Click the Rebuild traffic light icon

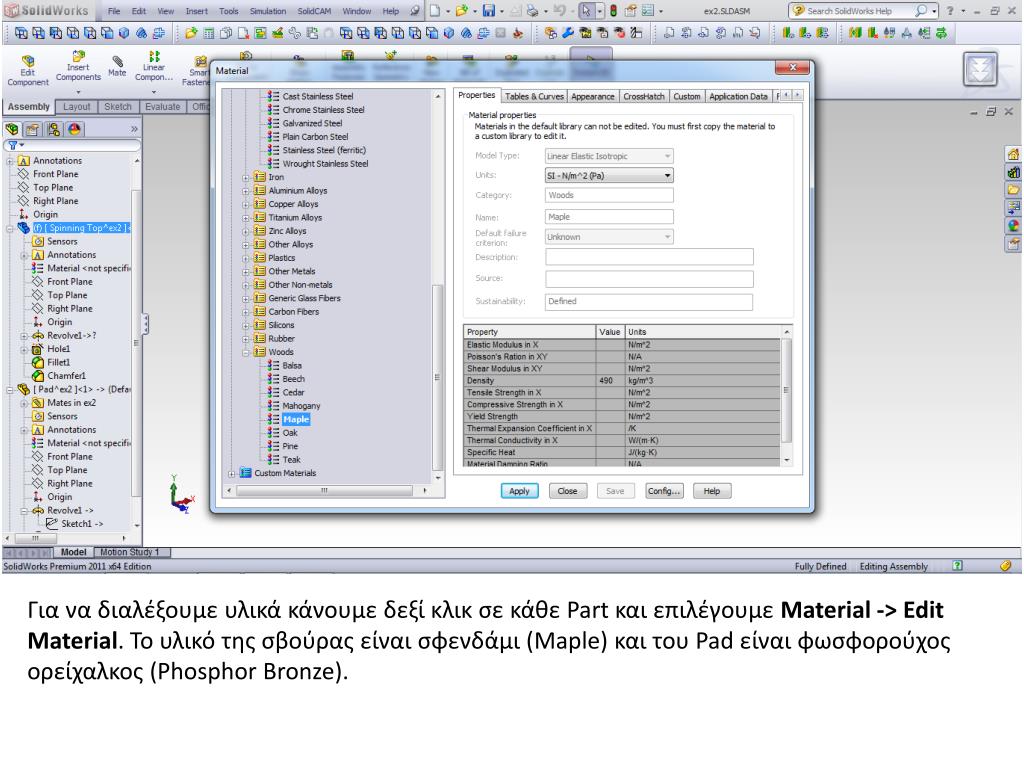pyautogui.click(x=613, y=10)
